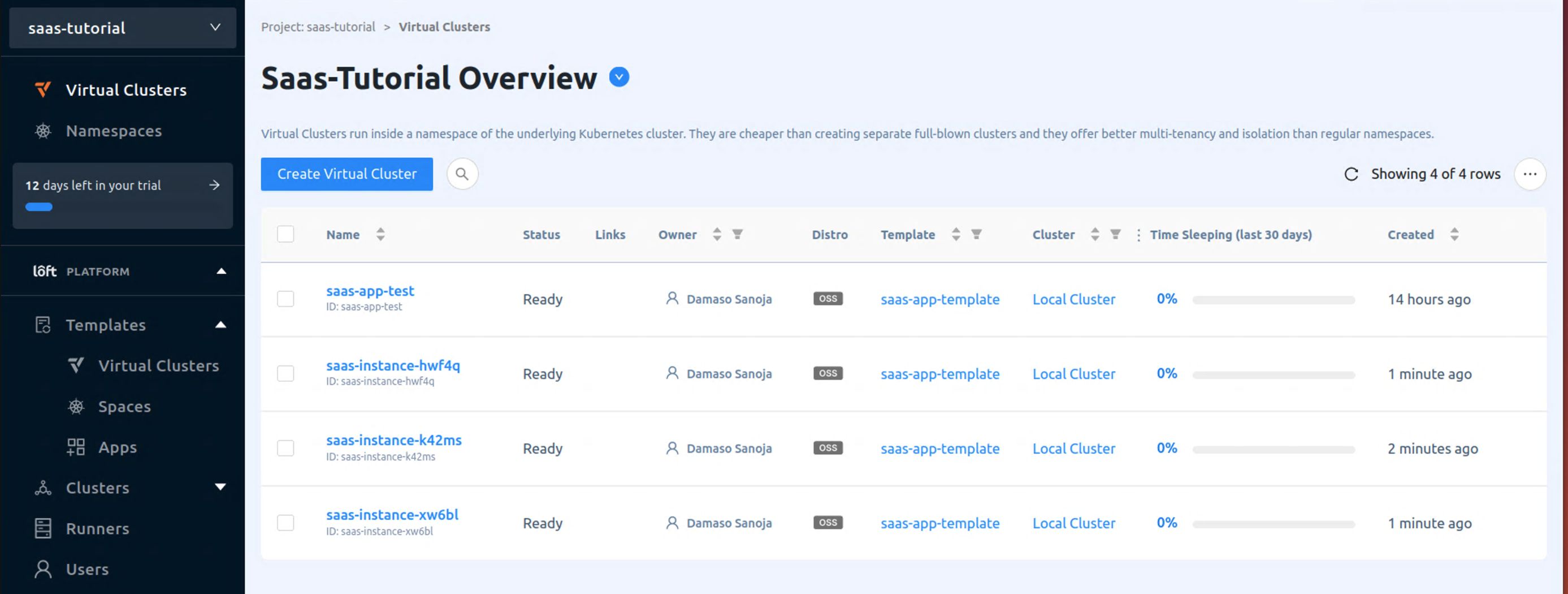Click the search magnifier icon
Viewport: 1568px width, 594px height.
462,174
